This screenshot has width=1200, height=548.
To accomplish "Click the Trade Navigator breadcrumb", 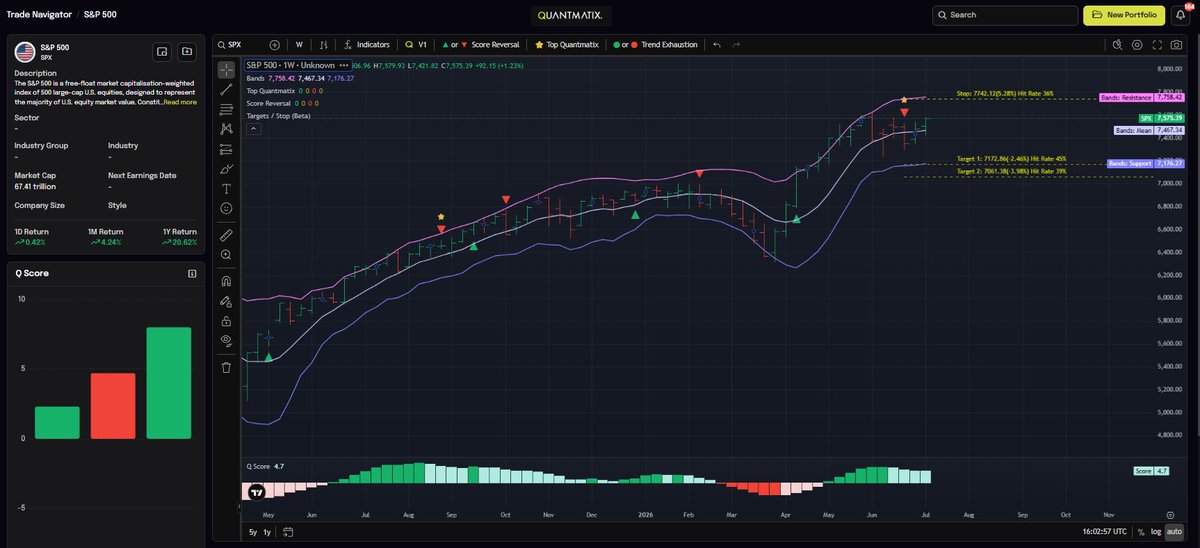I will [x=37, y=15].
